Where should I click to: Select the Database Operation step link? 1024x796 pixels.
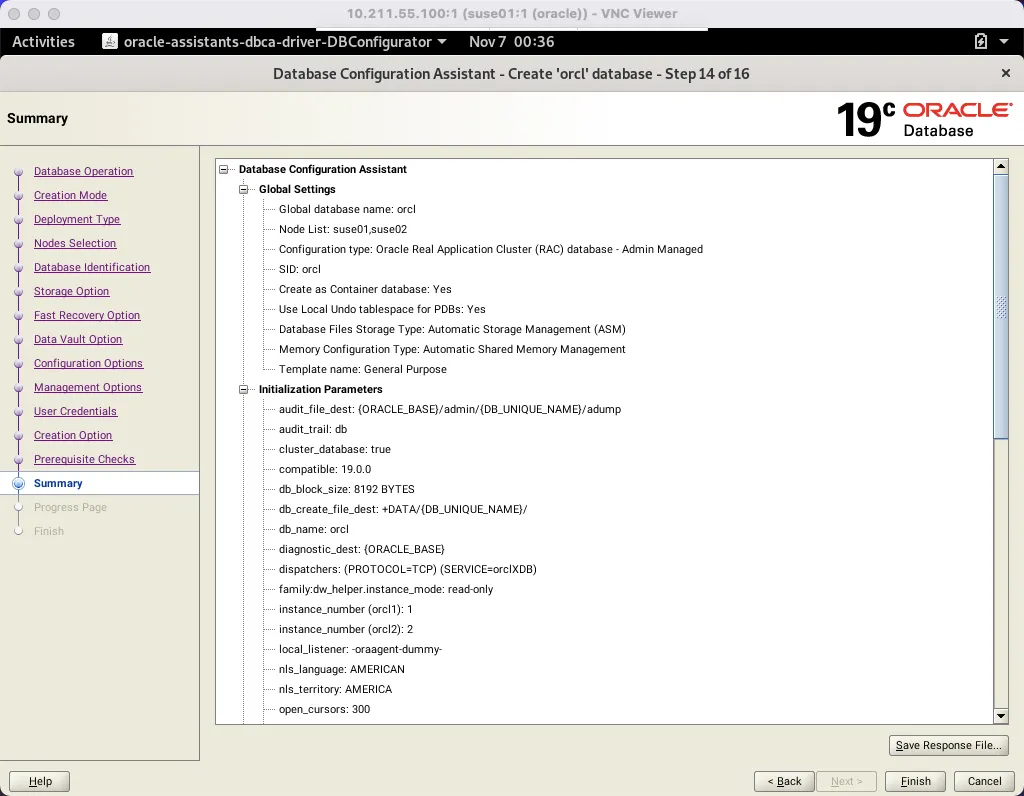(83, 171)
